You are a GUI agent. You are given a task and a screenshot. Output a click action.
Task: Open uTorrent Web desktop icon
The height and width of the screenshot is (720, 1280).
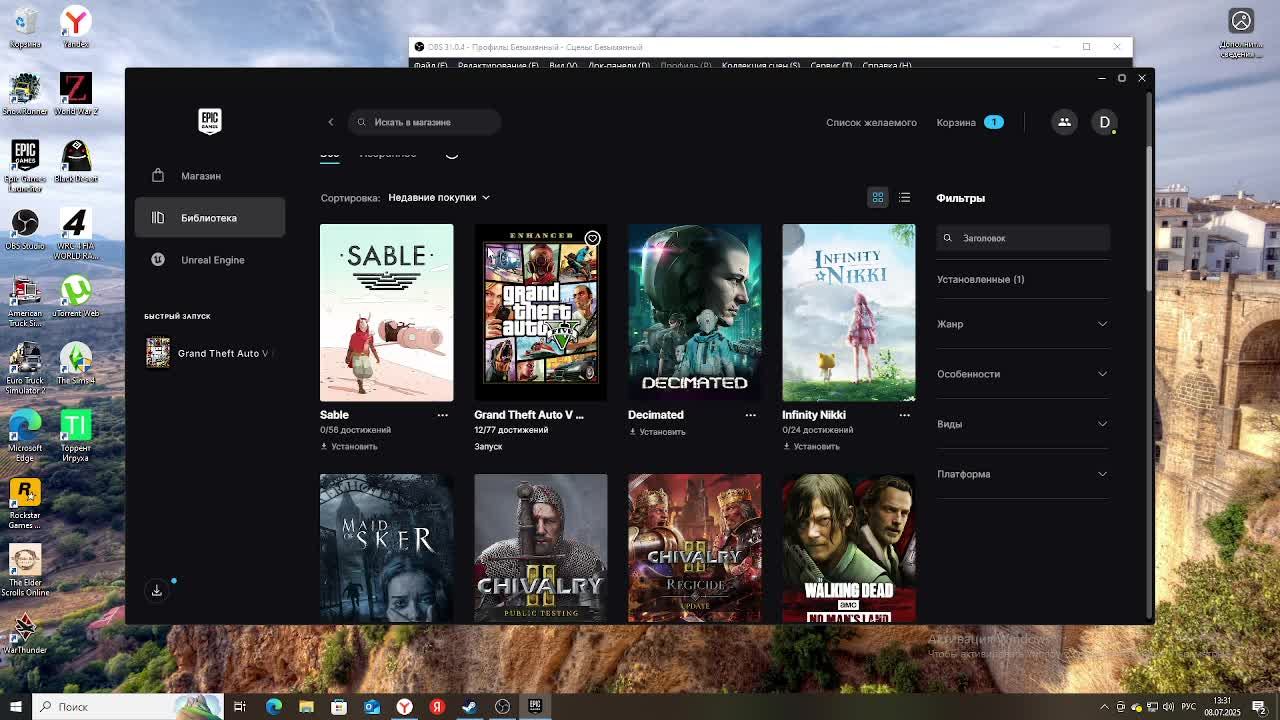[x=75, y=296]
